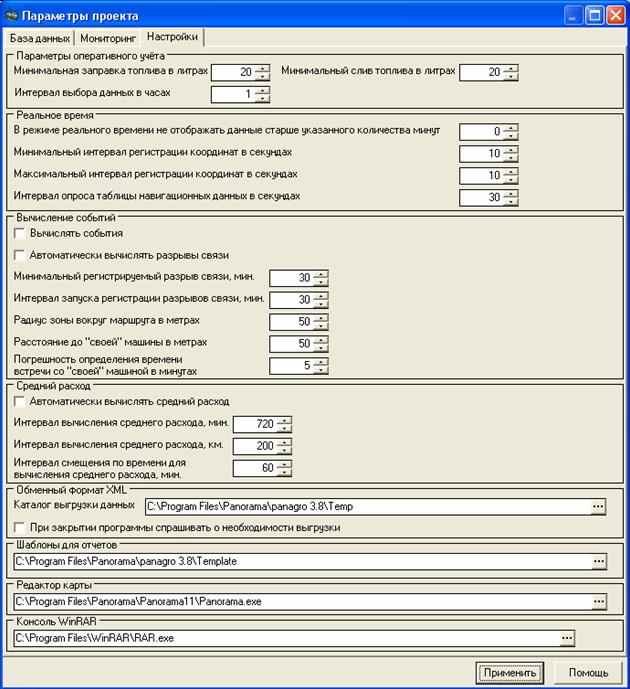Image resolution: width=630 pixels, height=689 pixels.
Task: Click the application icon in title bar
Action: [13, 16]
